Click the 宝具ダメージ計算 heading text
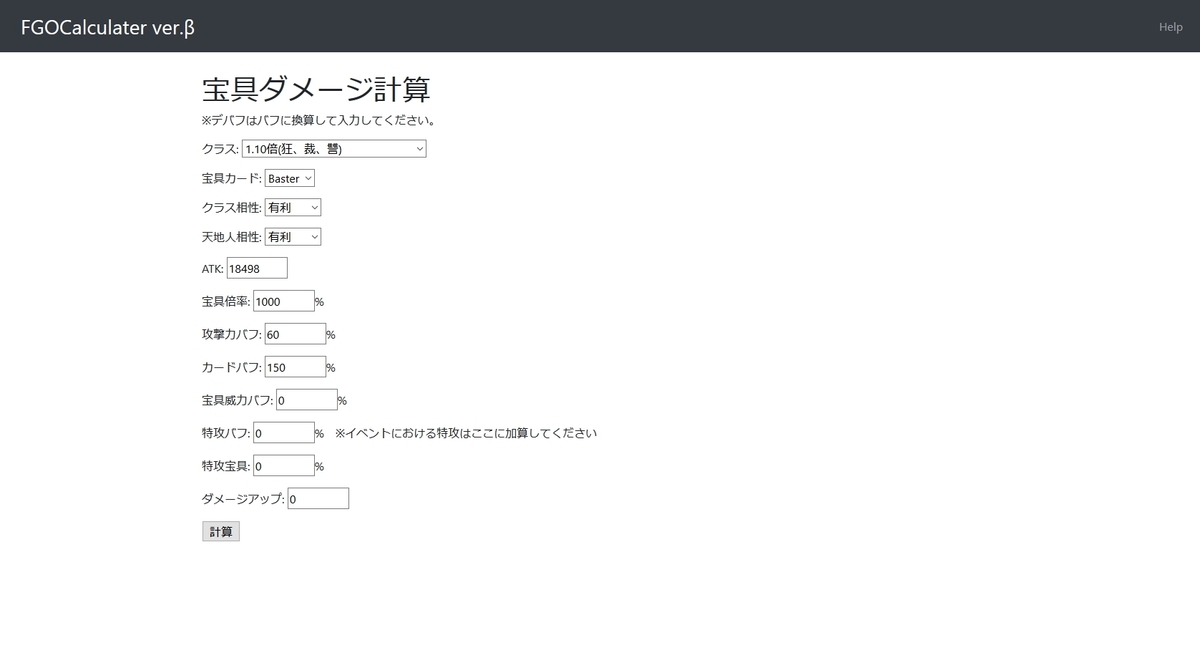Viewport: 1200px width, 648px height. [316, 89]
